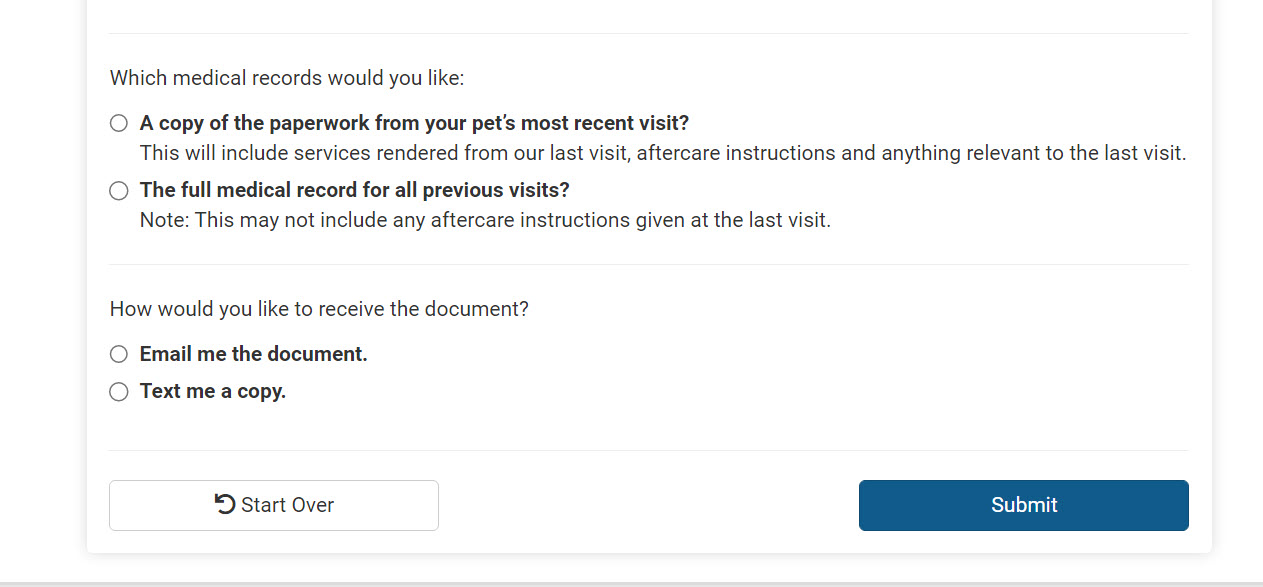This screenshot has height=587, width=1263.
Task: Choose the full medical record radio circle
Action: (x=119, y=190)
